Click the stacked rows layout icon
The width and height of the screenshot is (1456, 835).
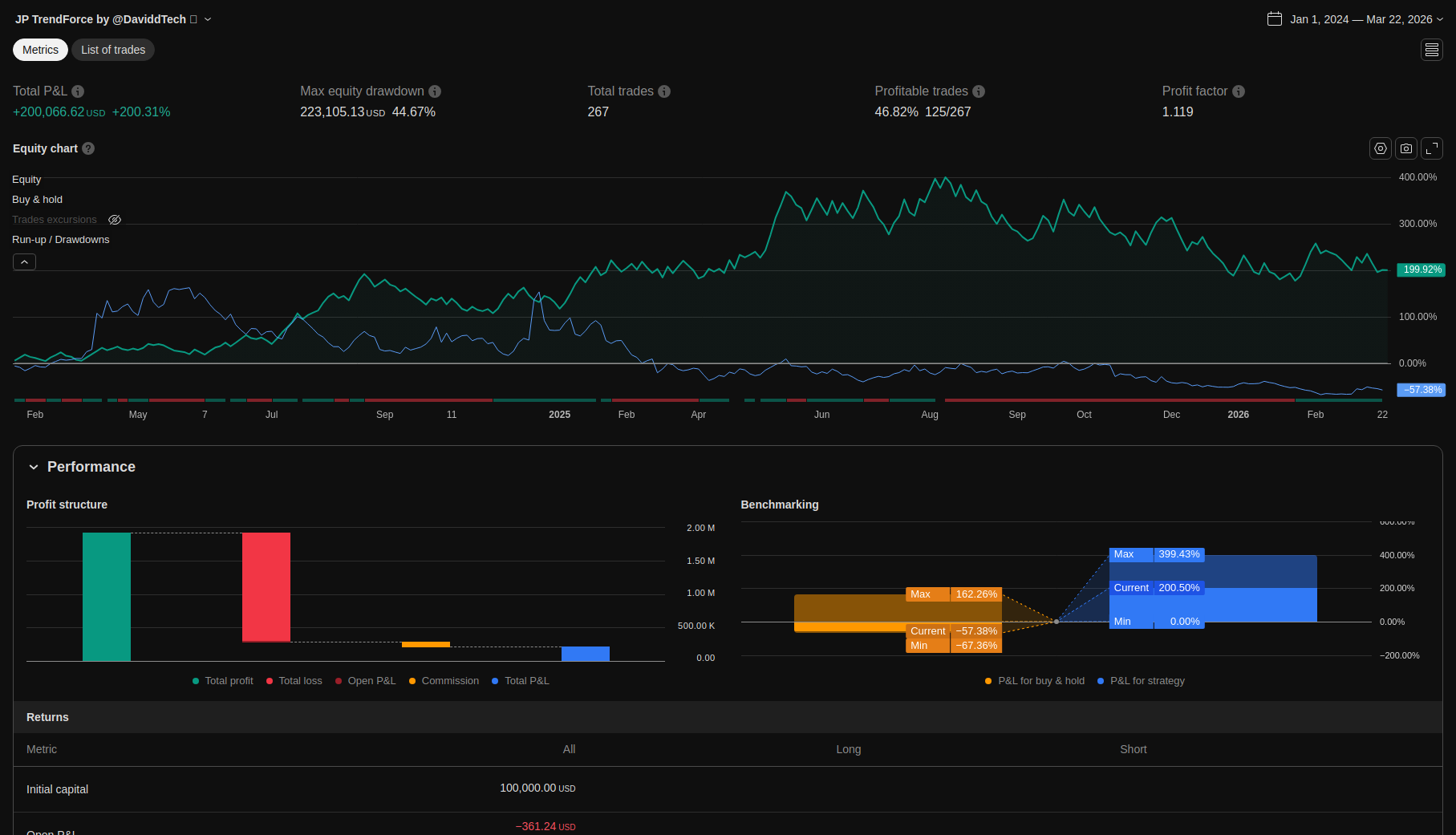(1432, 50)
